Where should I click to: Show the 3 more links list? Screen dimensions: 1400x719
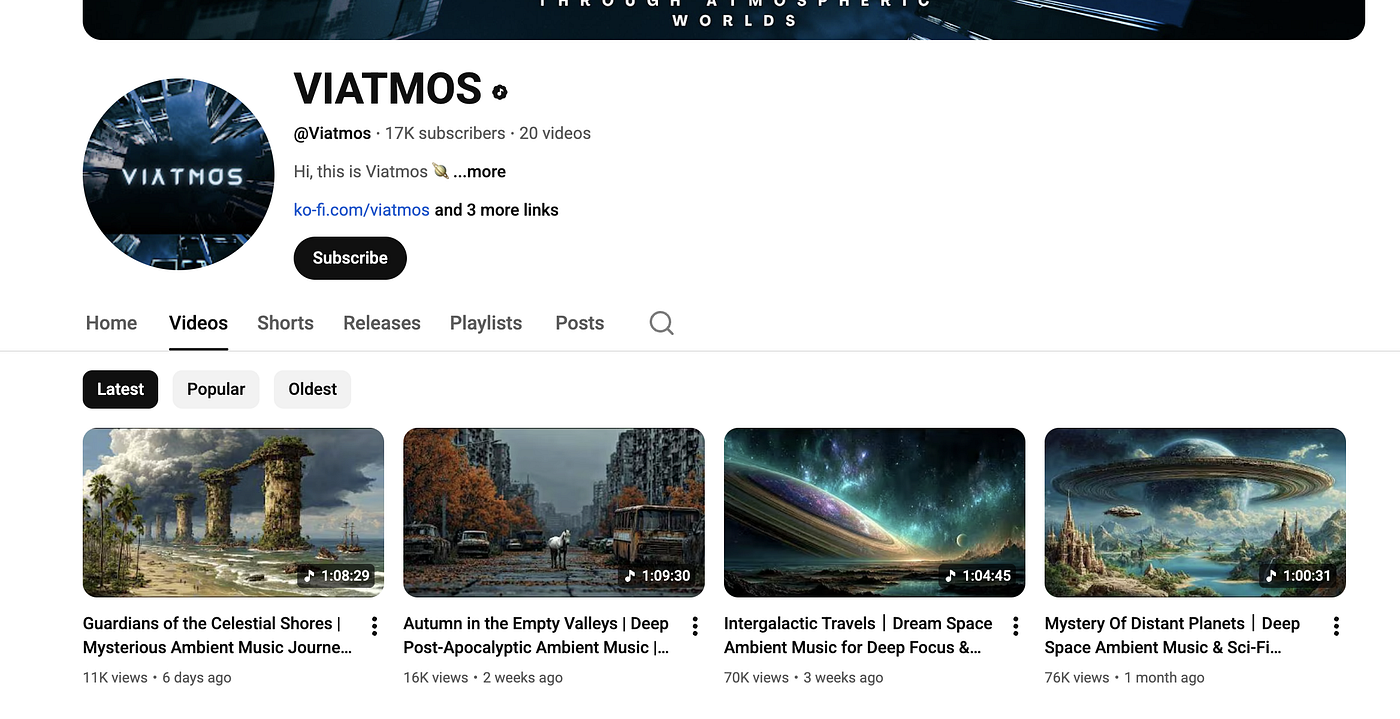(x=511, y=210)
